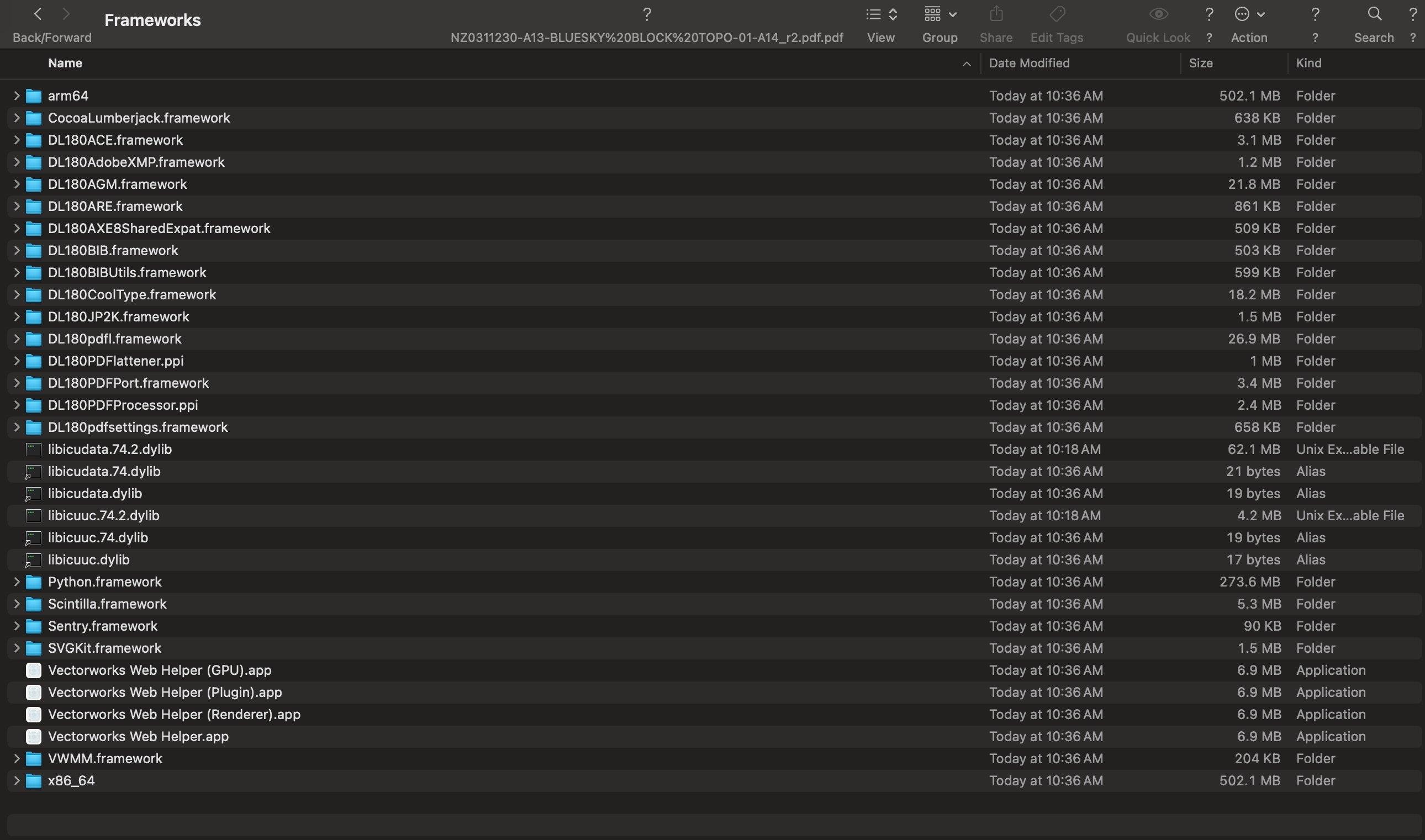Expand the arm64 folder

pos(17,96)
